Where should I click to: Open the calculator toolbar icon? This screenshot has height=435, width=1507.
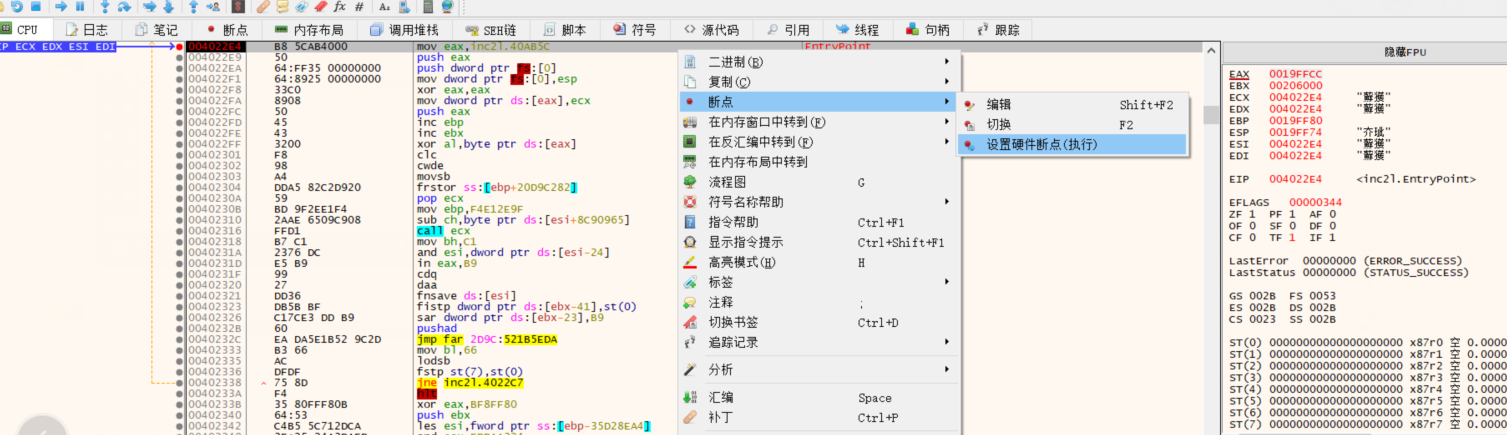click(430, 6)
